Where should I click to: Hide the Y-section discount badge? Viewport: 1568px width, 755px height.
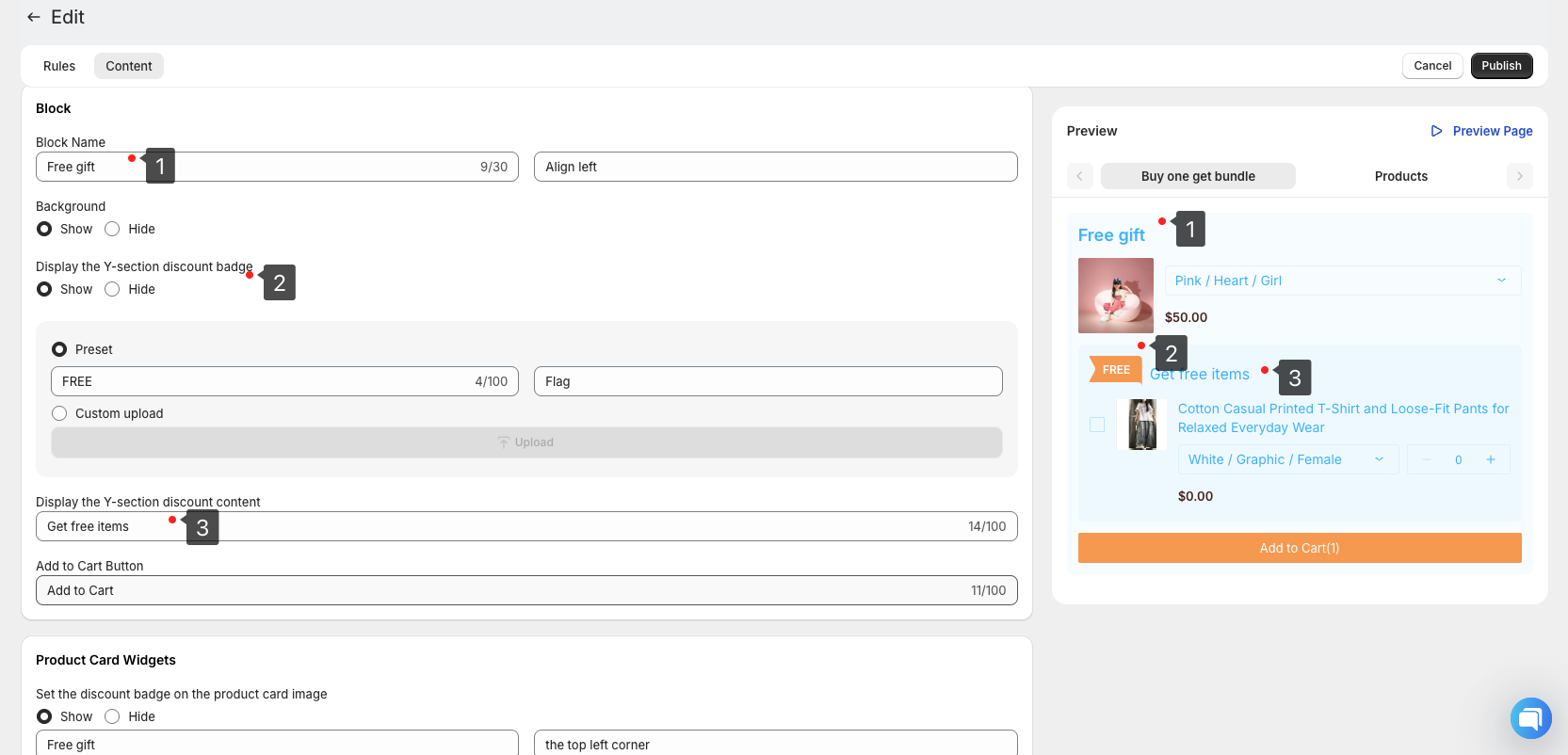coord(112,289)
